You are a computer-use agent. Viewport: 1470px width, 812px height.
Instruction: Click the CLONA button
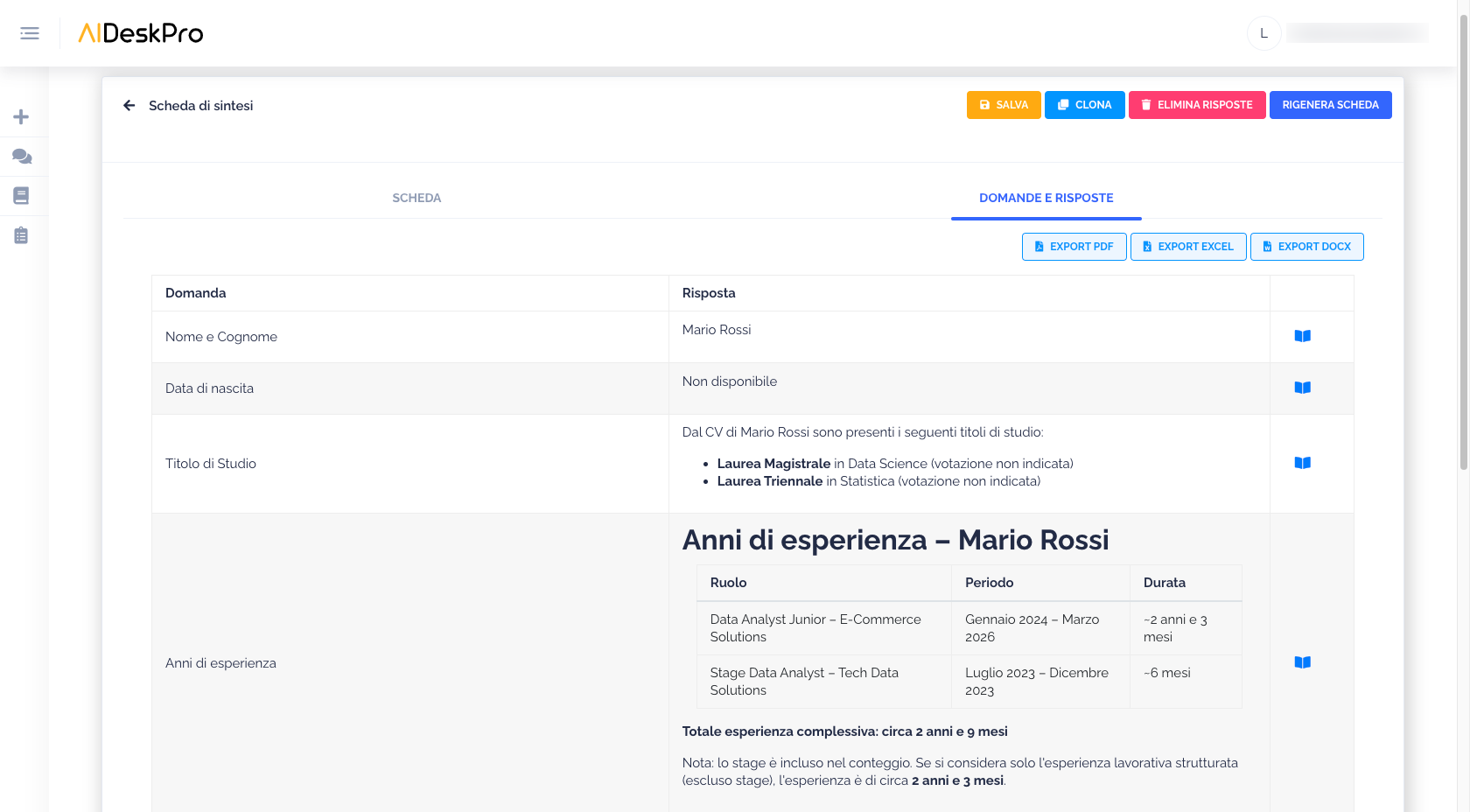click(1084, 105)
